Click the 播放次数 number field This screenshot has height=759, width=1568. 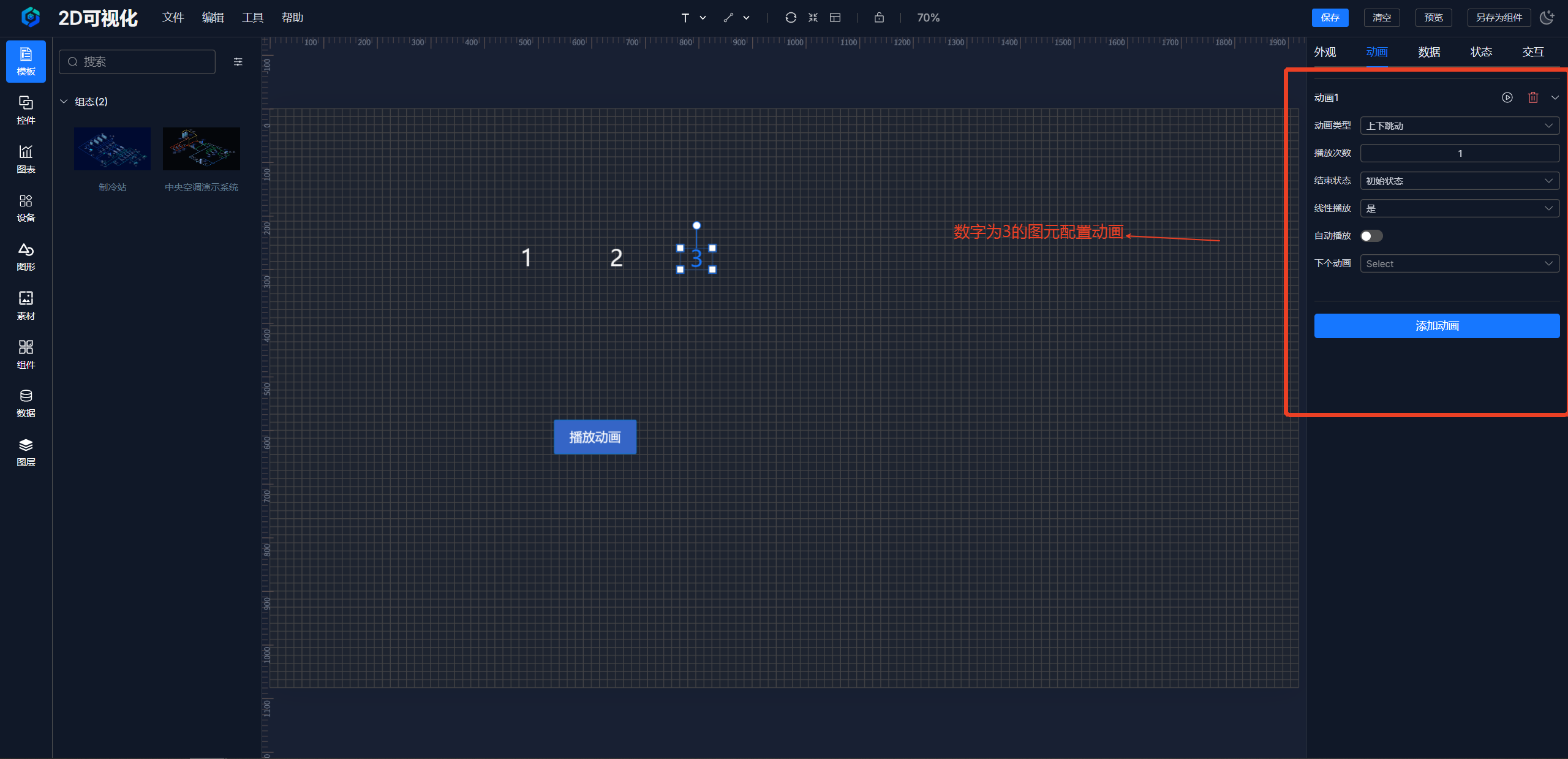coord(1459,153)
